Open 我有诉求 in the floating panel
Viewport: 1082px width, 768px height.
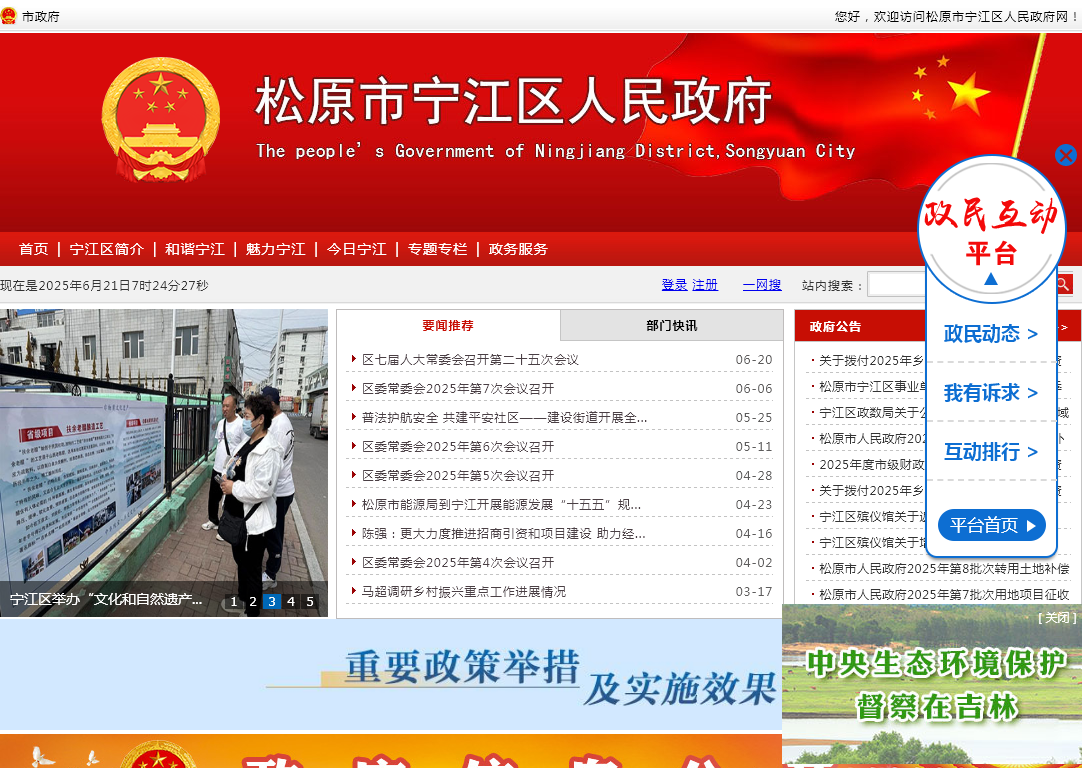(991, 393)
